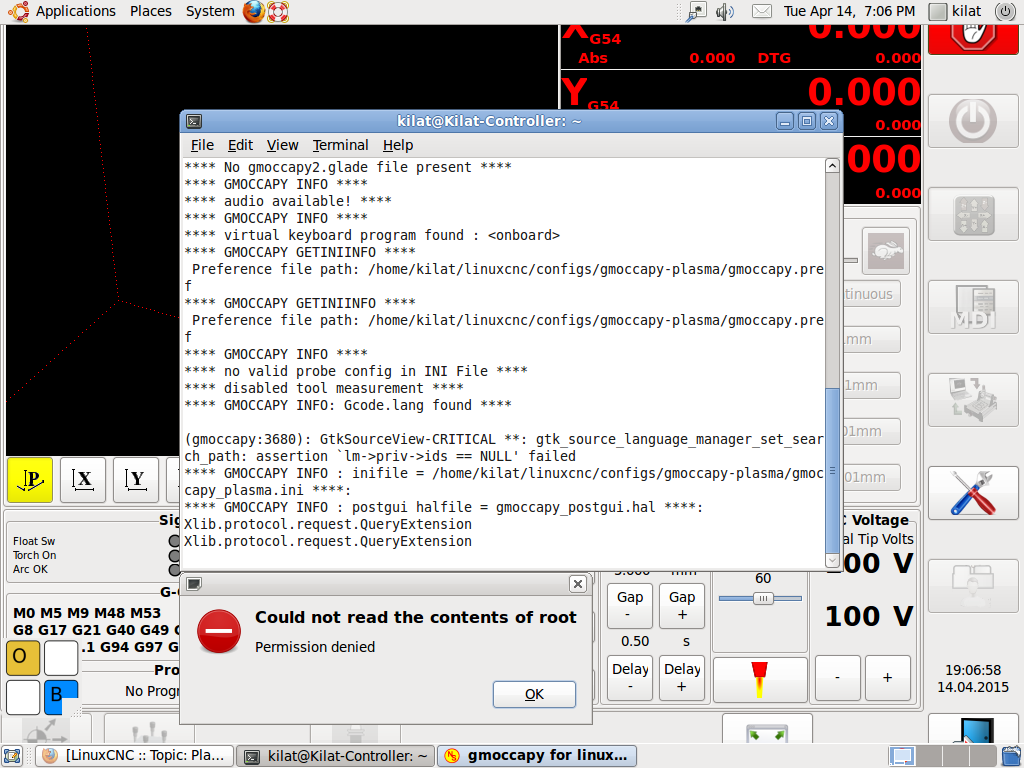Open the kilat user menu
The width and height of the screenshot is (1024, 768).
(x=955, y=11)
